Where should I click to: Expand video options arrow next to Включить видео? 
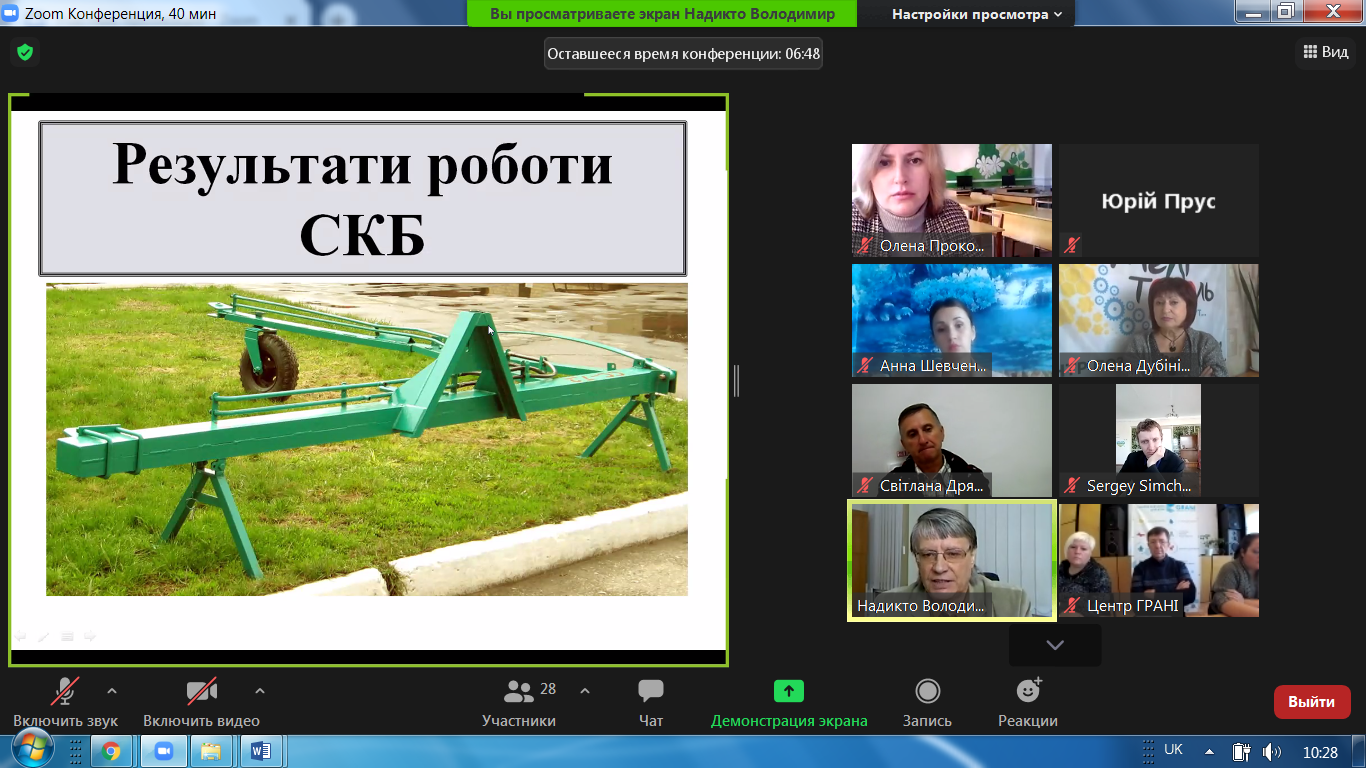pyautogui.click(x=260, y=690)
